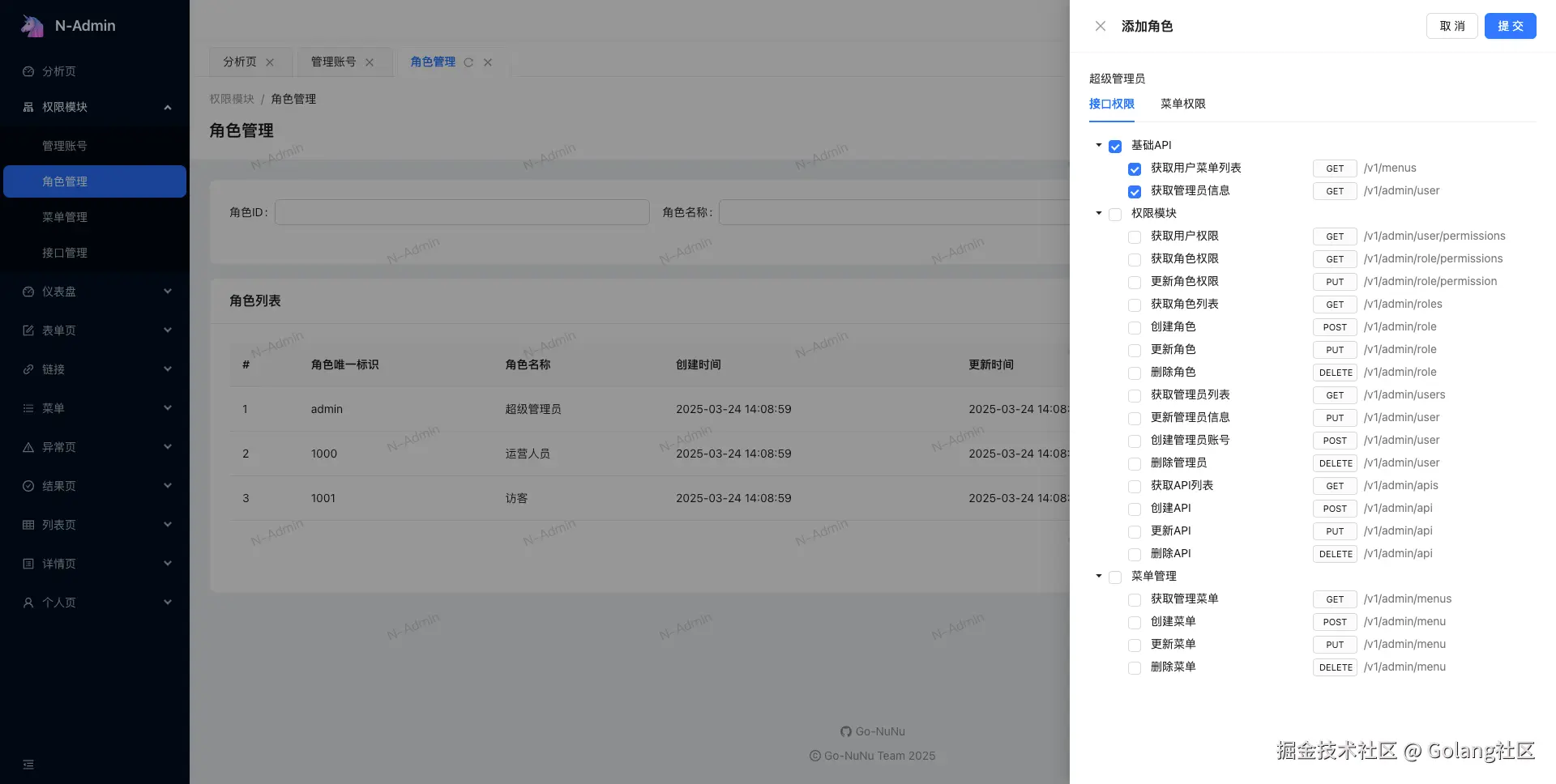This screenshot has width=1556, height=784.
Task: Close the 管理账号 tab with its X
Action: (370, 62)
